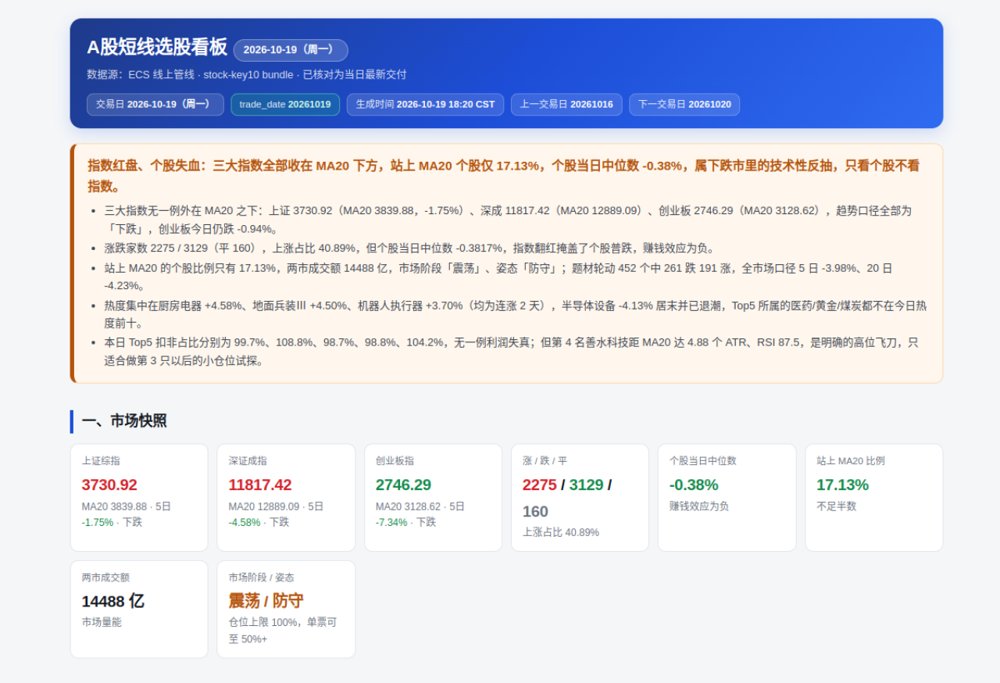Click the "两市成交额" card label
The image size is (1000, 683).
pyautogui.click(x=106, y=577)
